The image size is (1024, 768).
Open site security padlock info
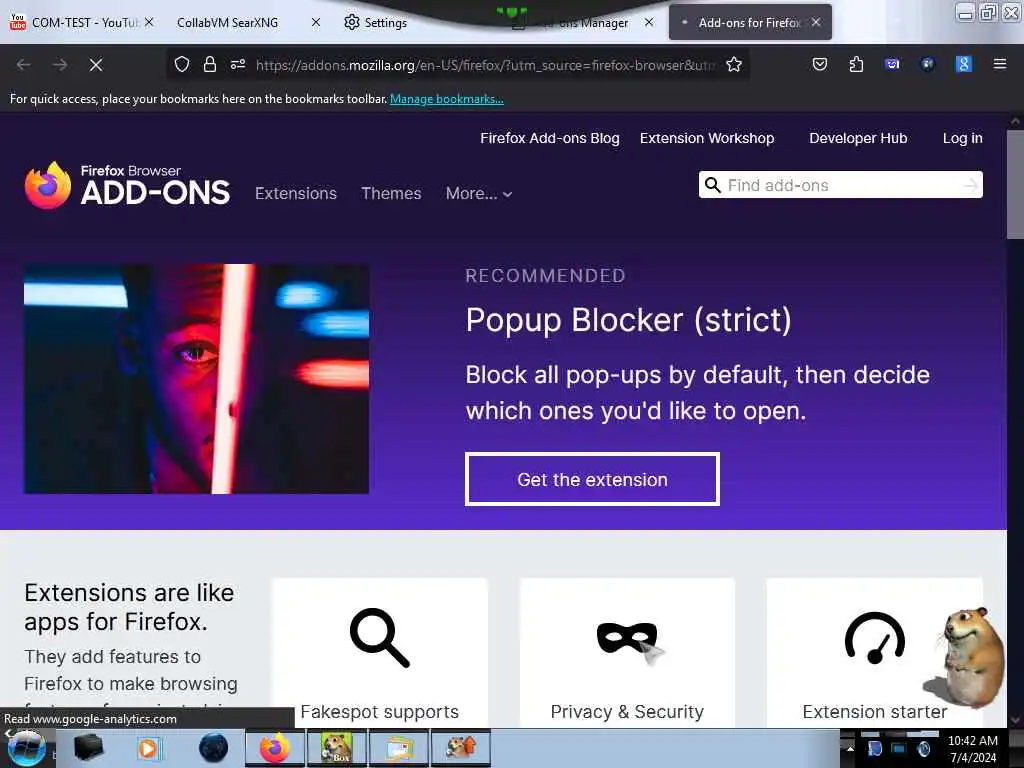coord(210,64)
